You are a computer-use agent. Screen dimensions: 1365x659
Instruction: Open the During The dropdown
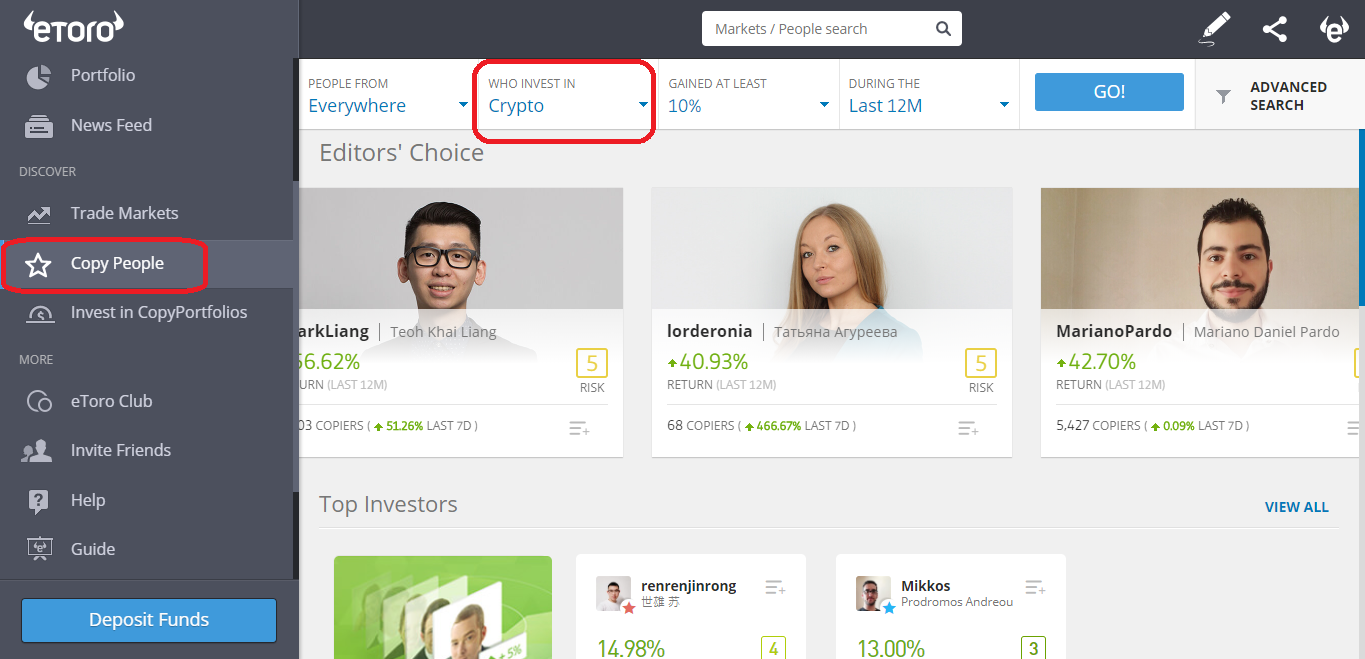pyautogui.click(x=929, y=96)
